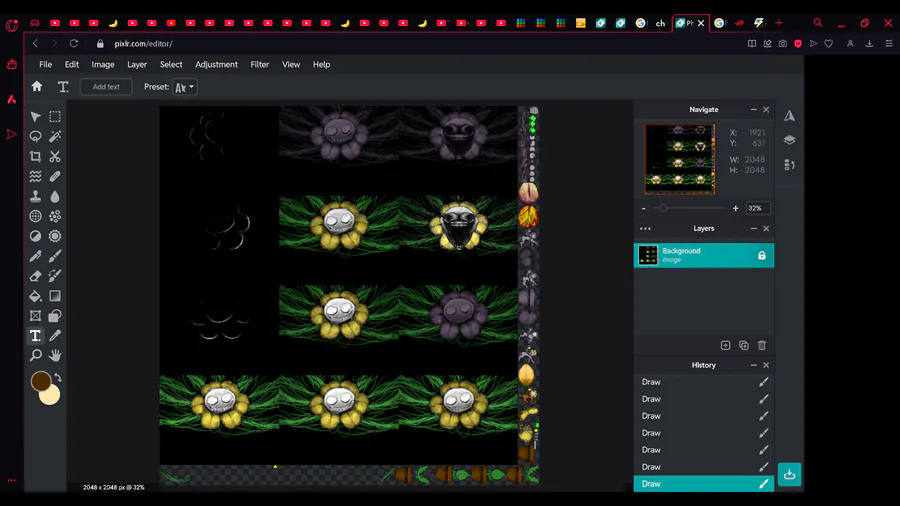Click the Navigate preview thumbnail

coord(680,159)
